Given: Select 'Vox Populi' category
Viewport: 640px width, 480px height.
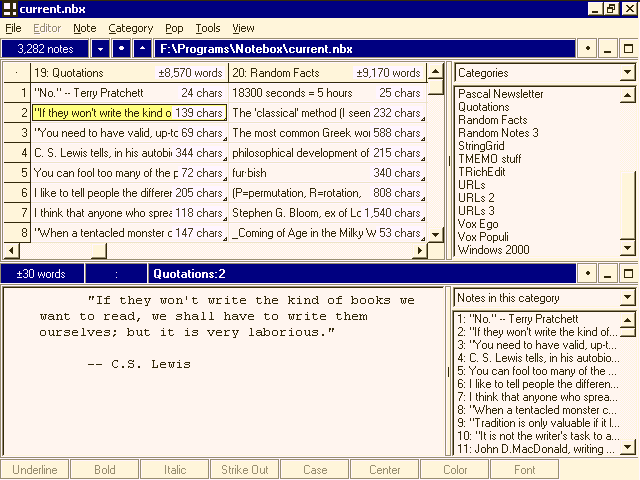Looking at the screenshot, I should pyautogui.click(x=483, y=237).
